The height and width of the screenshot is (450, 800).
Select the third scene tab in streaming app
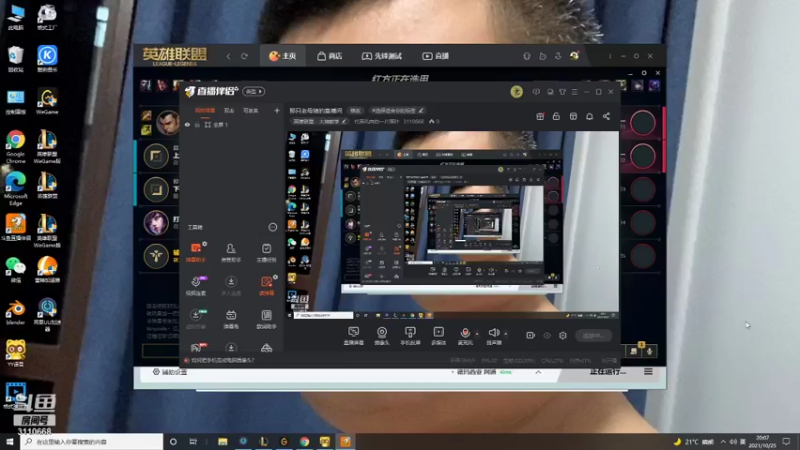point(251,111)
